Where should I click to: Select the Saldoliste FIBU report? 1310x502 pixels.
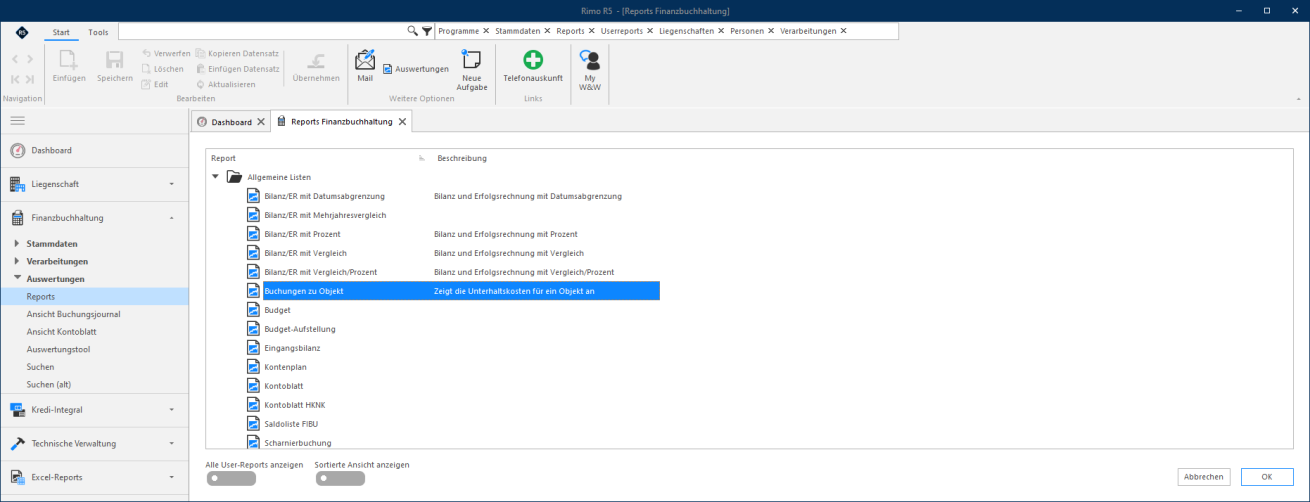292,424
